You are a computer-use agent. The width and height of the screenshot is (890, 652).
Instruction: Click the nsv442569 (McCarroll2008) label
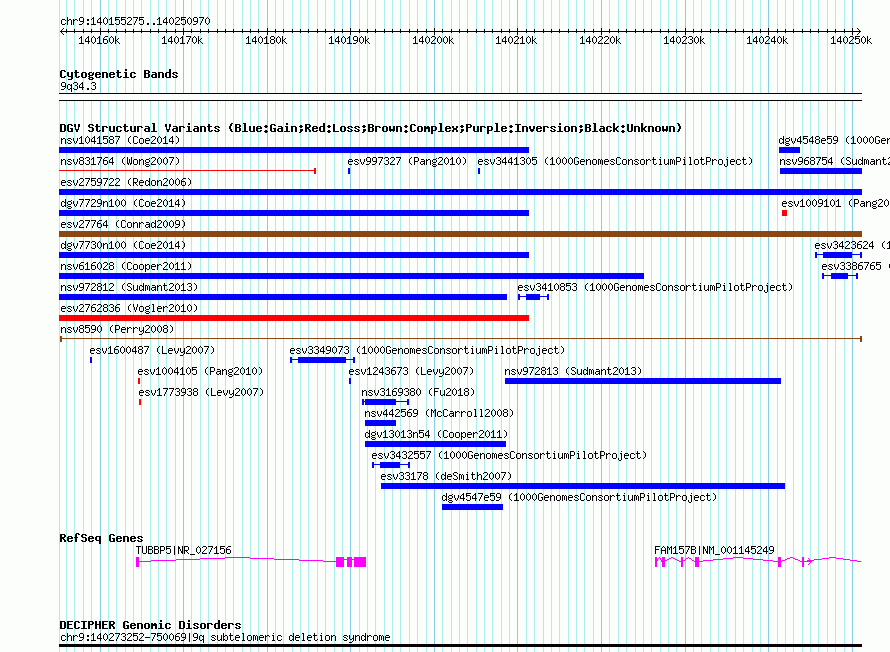click(439, 413)
